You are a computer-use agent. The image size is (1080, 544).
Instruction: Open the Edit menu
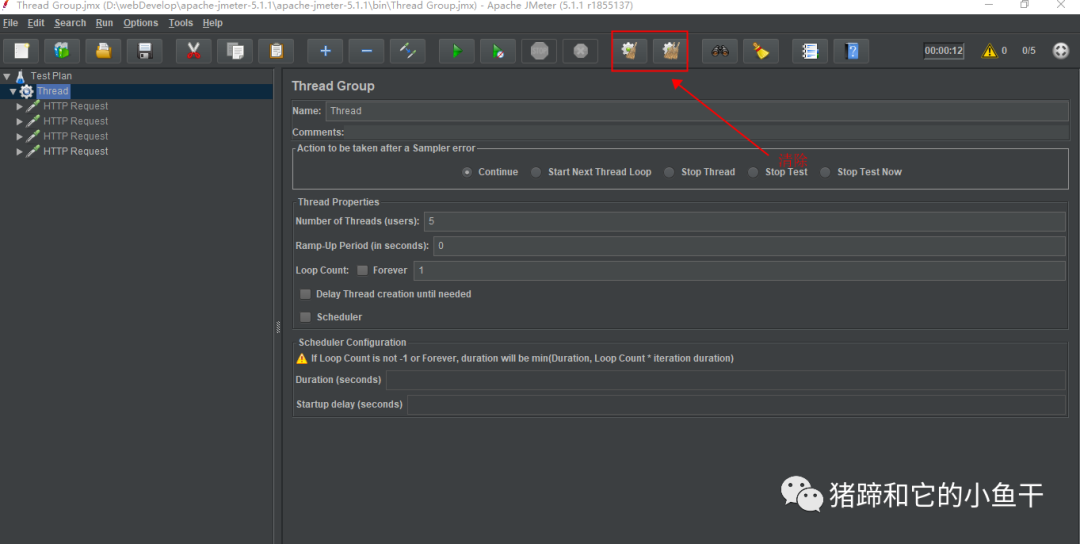click(x=36, y=23)
